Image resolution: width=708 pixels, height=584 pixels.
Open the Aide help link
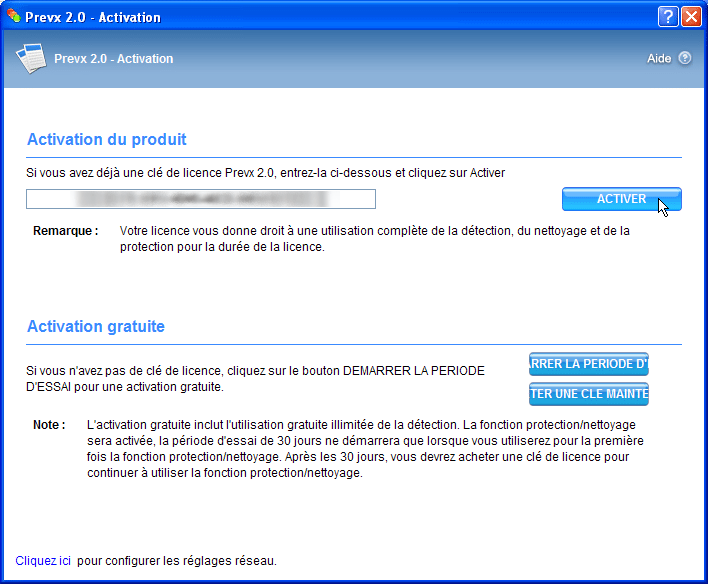pos(659,59)
